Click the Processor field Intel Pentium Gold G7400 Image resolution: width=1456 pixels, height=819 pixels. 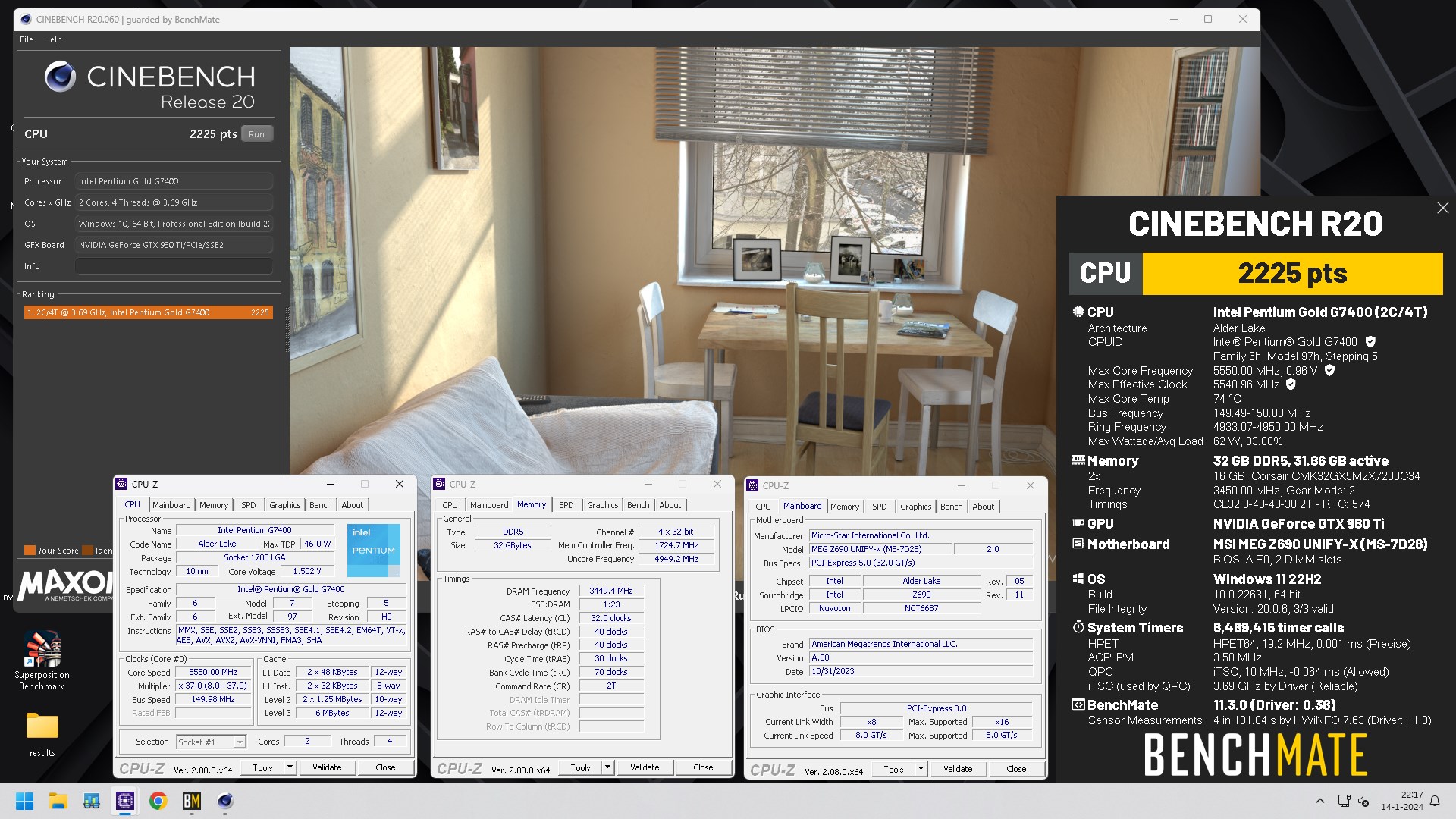pyautogui.click(x=174, y=181)
